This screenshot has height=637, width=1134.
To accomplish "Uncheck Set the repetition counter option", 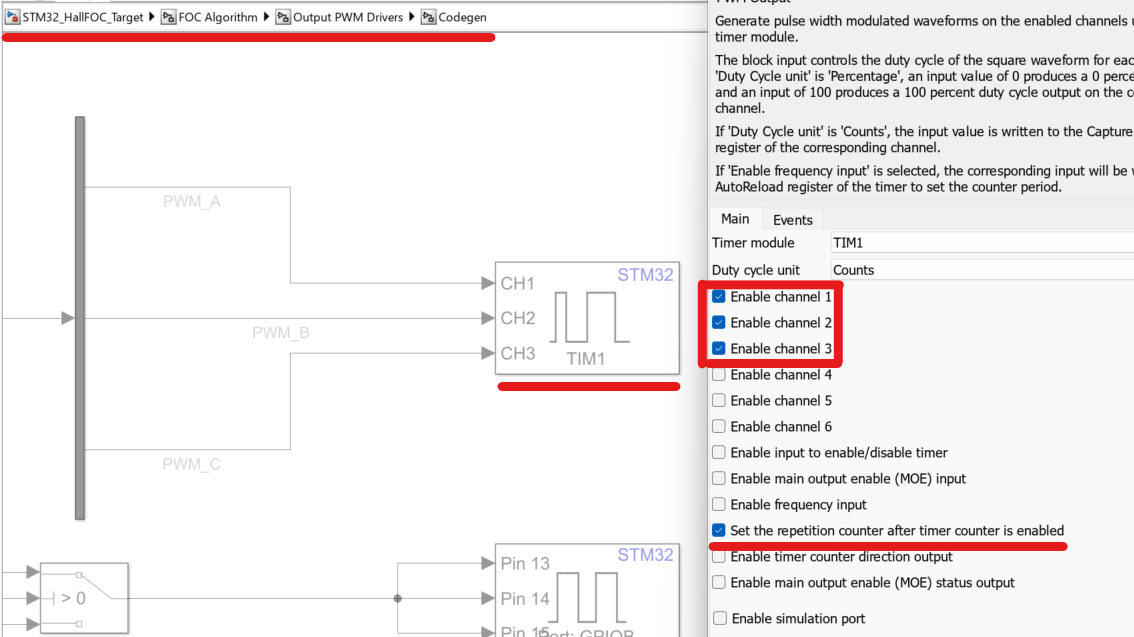I will point(718,531).
